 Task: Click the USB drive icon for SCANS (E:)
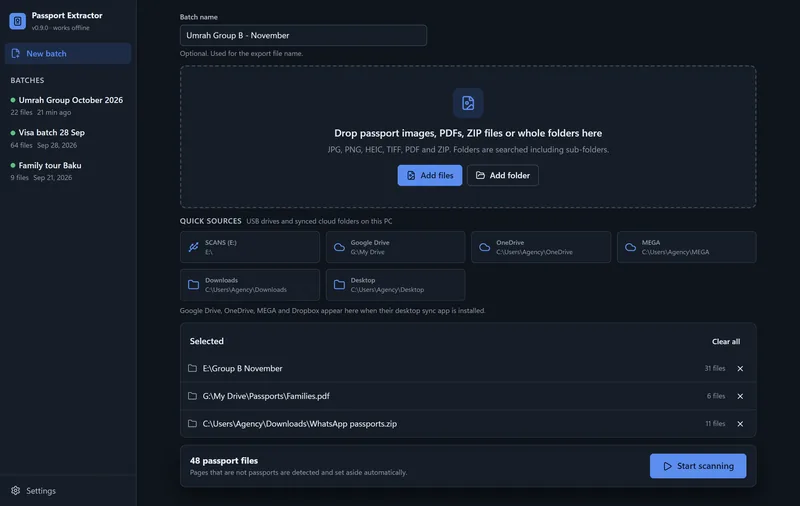point(193,247)
